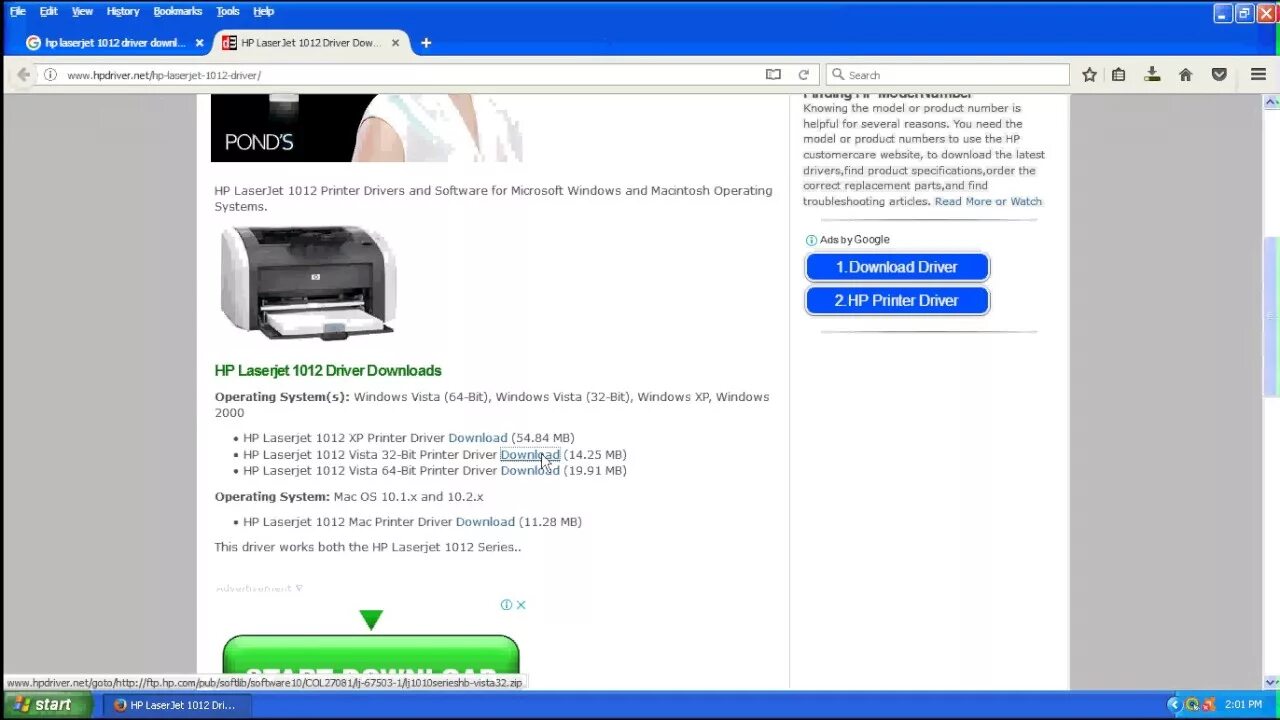This screenshot has width=1280, height=720.
Task: Open the View menu
Action: point(82,11)
